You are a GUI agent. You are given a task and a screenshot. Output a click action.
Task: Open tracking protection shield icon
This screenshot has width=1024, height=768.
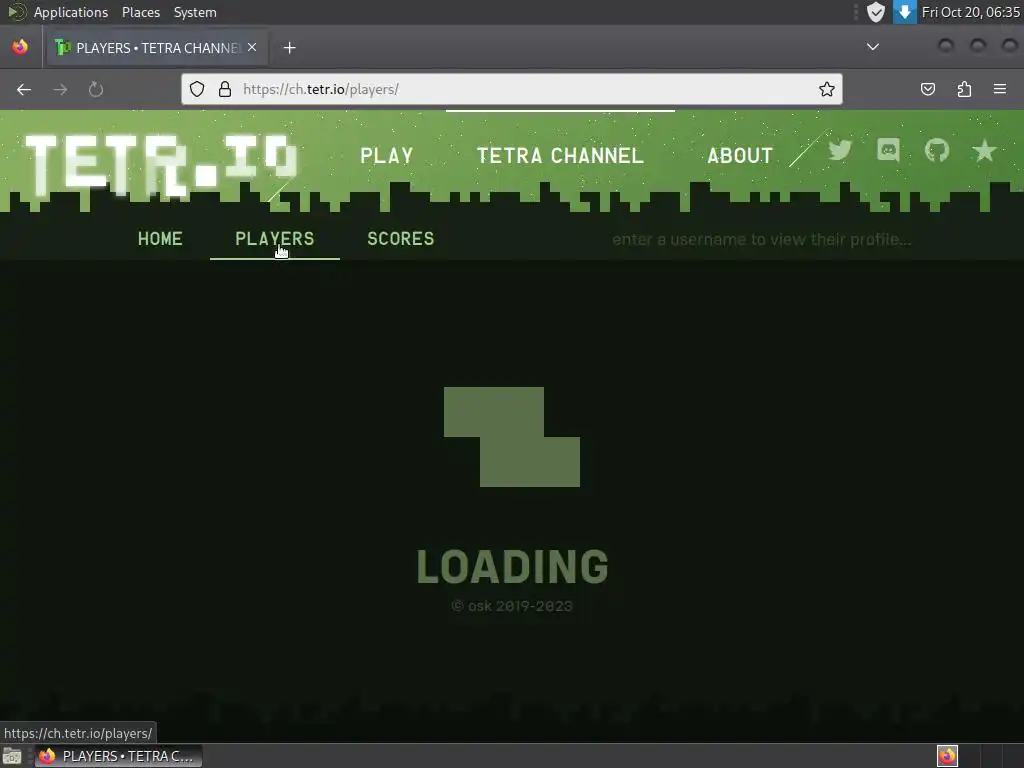click(x=197, y=89)
